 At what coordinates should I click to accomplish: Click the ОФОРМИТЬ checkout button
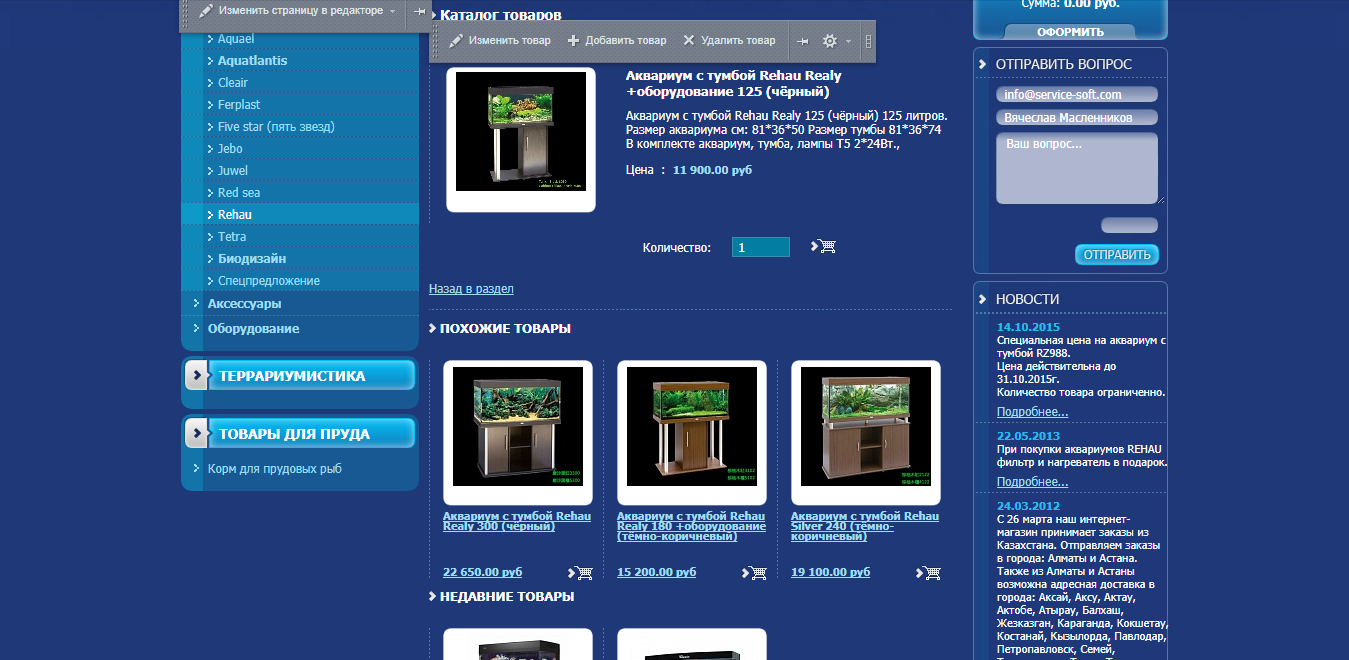1070,32
